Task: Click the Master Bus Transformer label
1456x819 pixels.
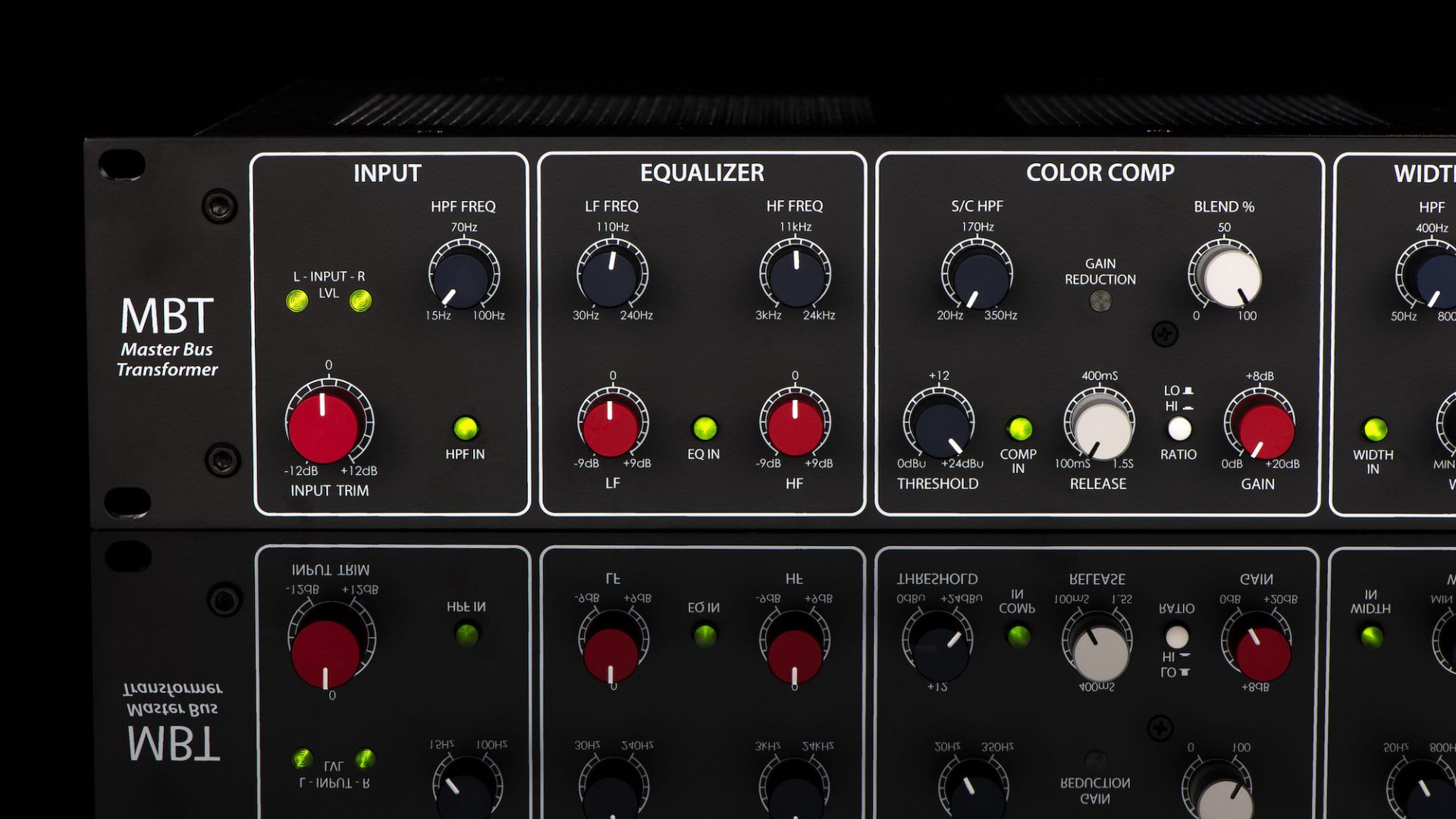Action: pyautogui.click(x=168, y=360)
